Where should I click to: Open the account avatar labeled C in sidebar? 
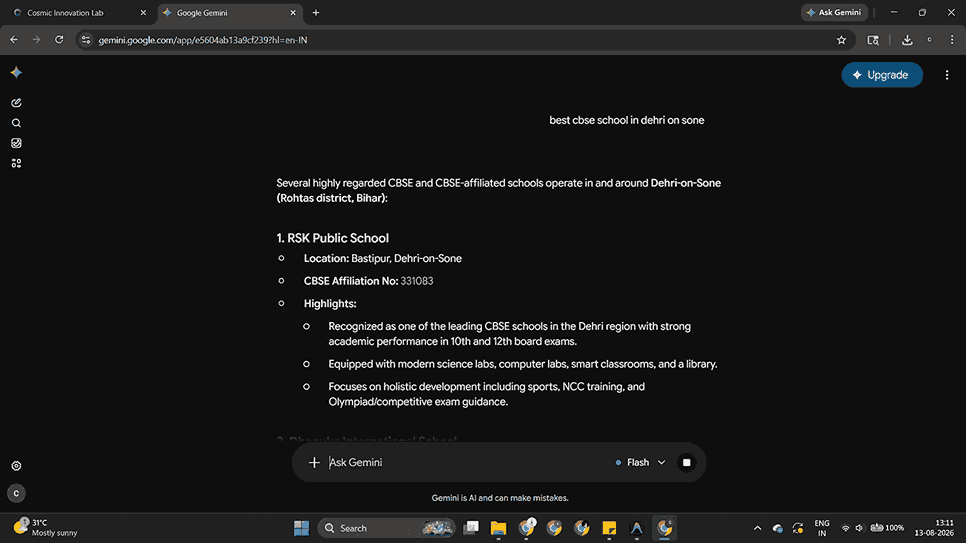tap(16, 493)
